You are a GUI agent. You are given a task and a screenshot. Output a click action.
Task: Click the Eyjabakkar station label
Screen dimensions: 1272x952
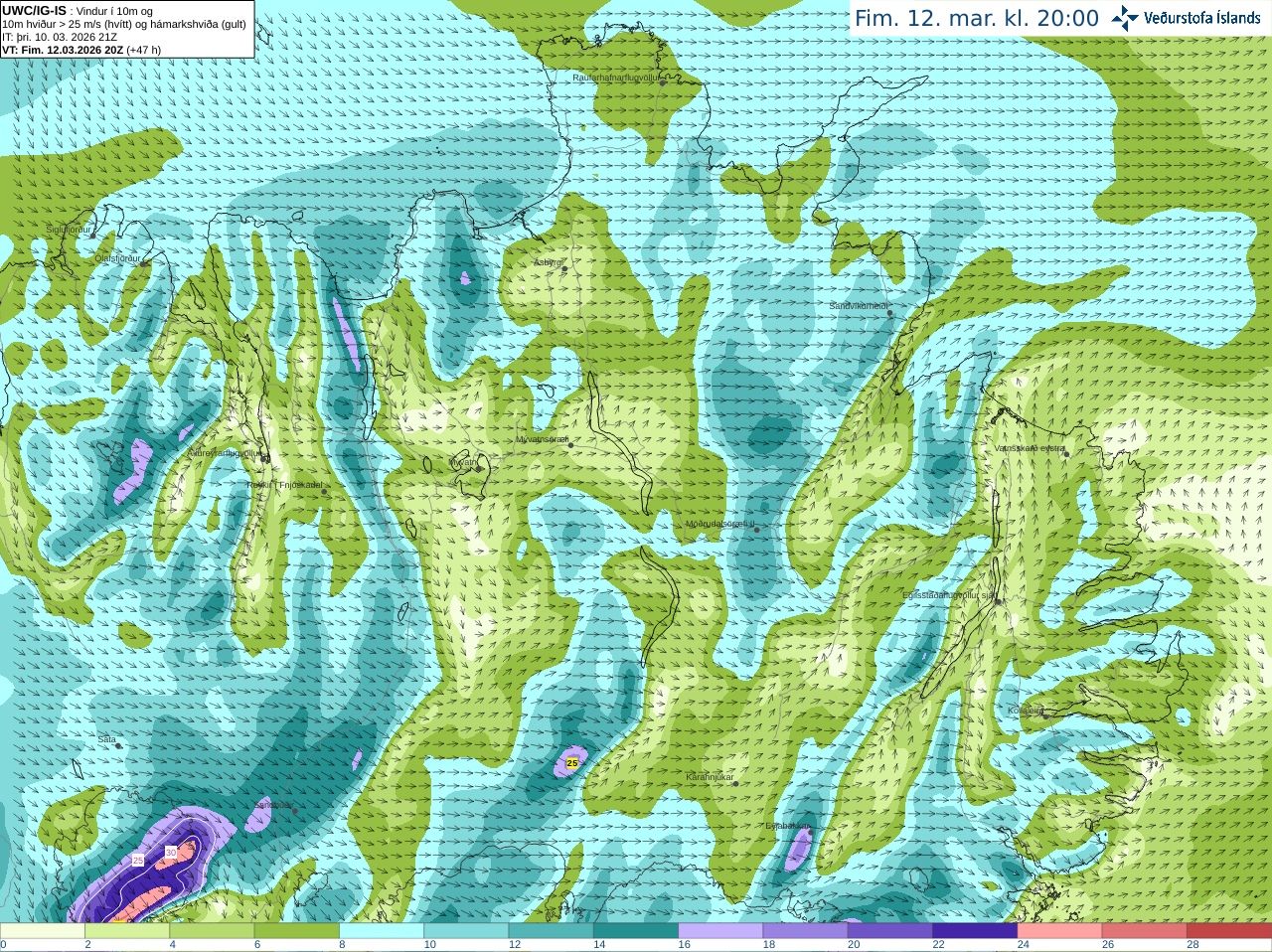[x=787, y=825]
